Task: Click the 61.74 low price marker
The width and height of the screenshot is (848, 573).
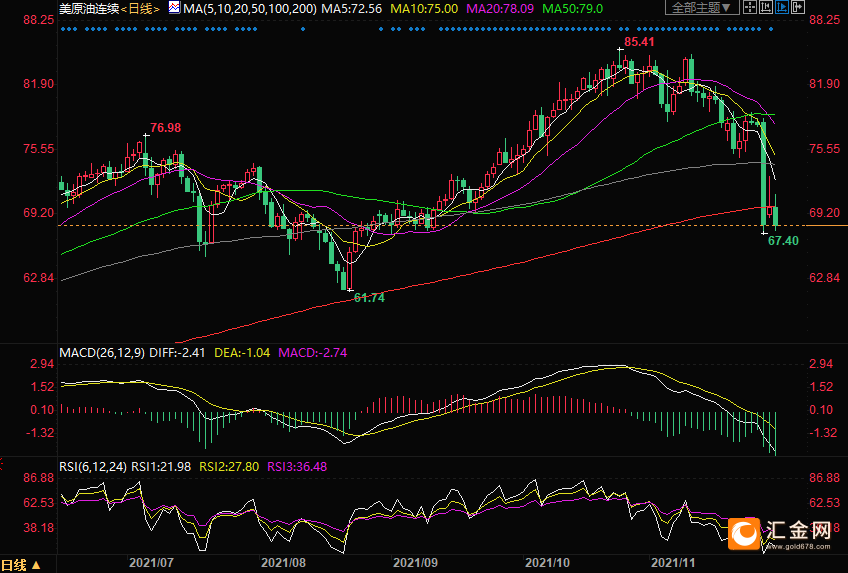Action: (x=369, y=297)
